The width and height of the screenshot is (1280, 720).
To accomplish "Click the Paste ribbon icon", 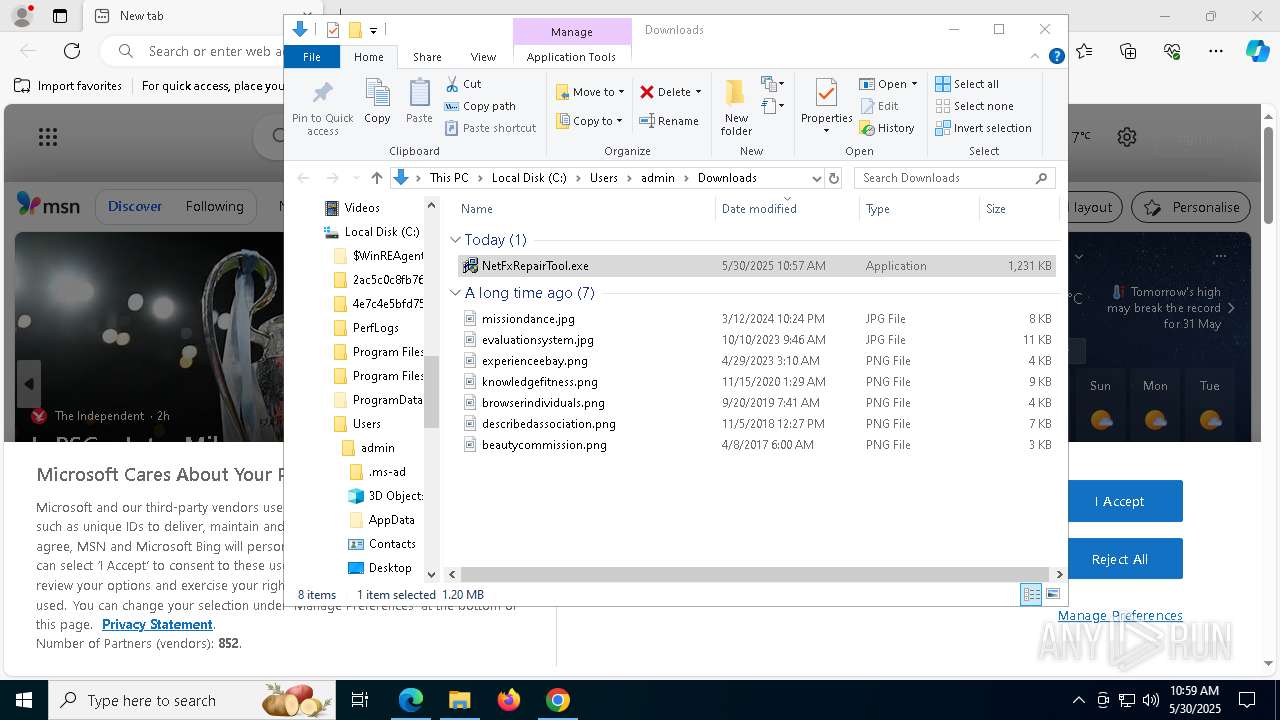I will tap(419, 102).
